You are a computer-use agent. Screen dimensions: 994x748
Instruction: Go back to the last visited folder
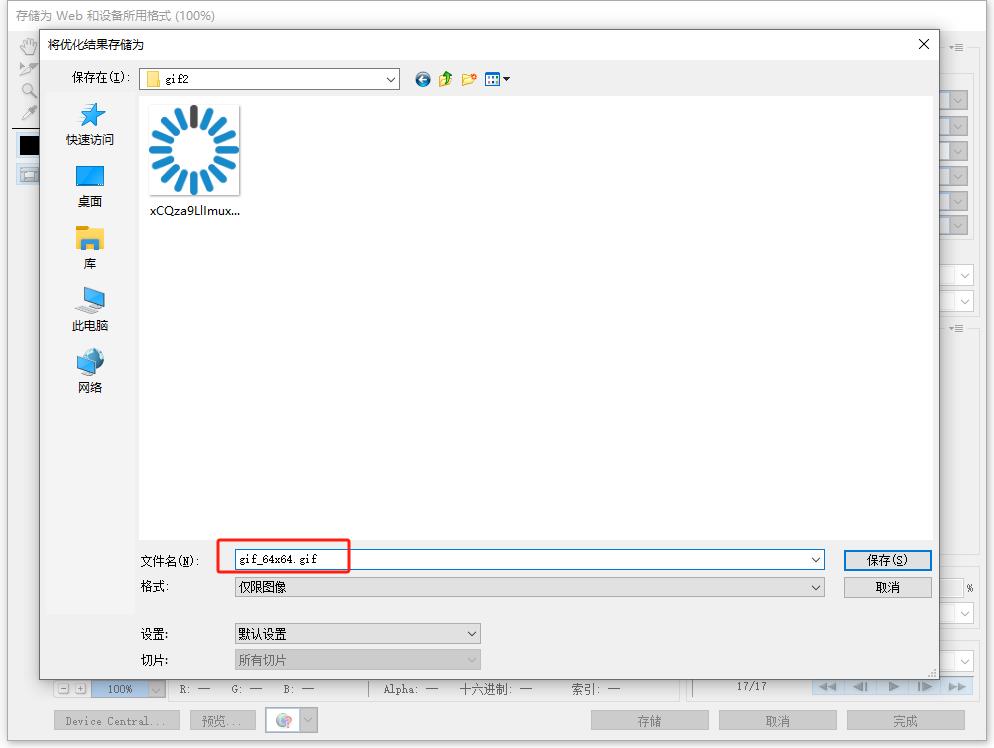click(422, 79)
